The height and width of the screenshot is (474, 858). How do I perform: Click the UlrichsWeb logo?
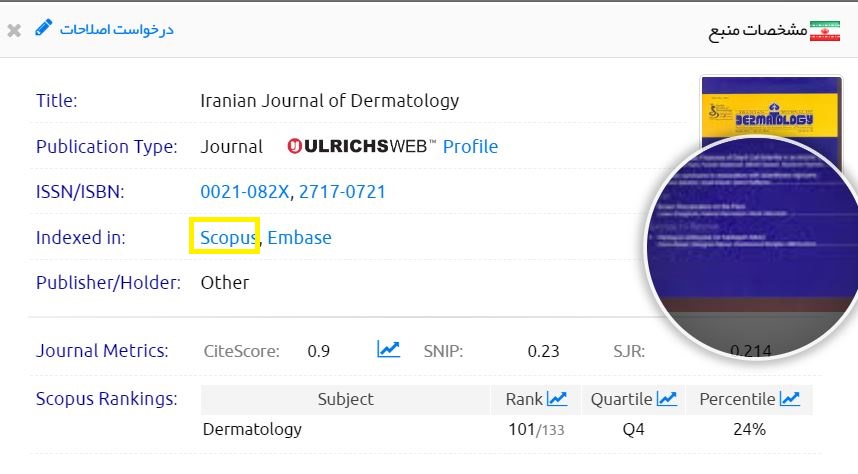tap(361, 146)
